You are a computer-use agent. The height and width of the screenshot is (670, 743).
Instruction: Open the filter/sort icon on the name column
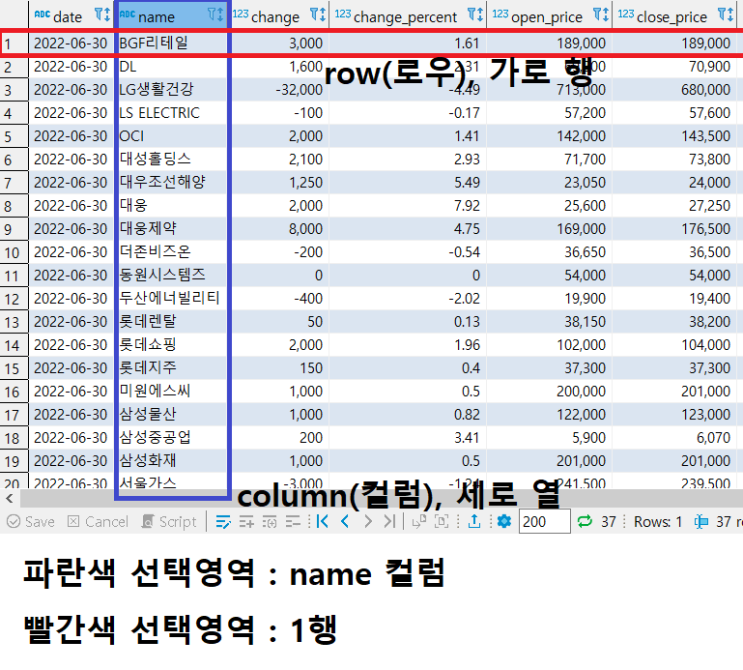[x=216, y=15]
